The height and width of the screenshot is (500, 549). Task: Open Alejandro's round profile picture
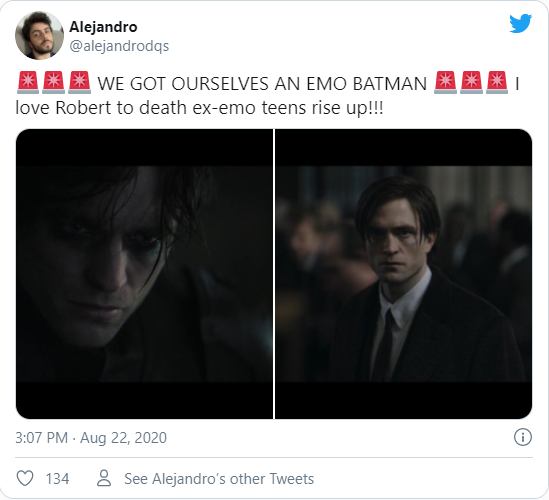coord(40,35)
